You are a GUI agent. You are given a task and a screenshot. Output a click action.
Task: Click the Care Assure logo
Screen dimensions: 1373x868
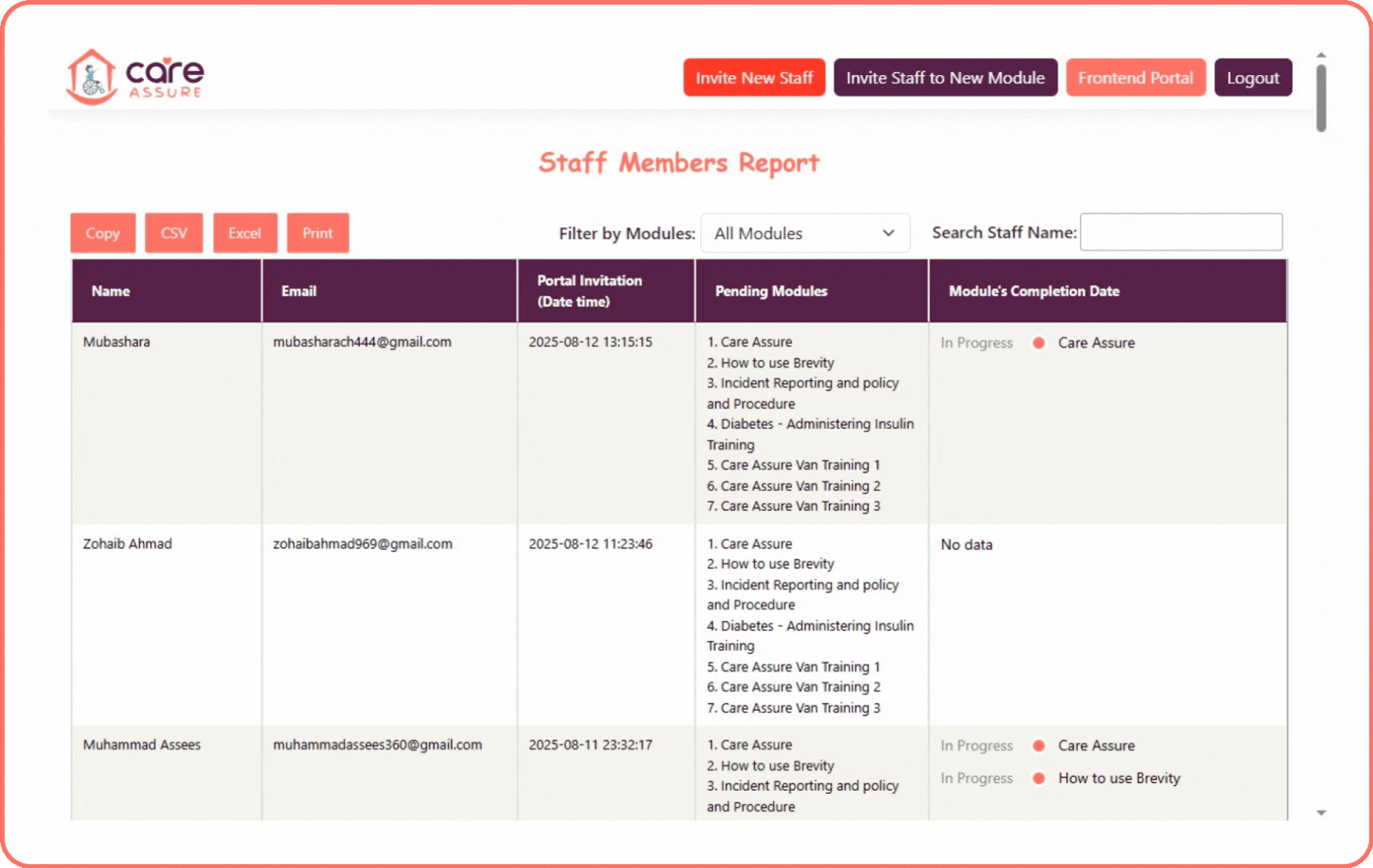click(136, 75)
